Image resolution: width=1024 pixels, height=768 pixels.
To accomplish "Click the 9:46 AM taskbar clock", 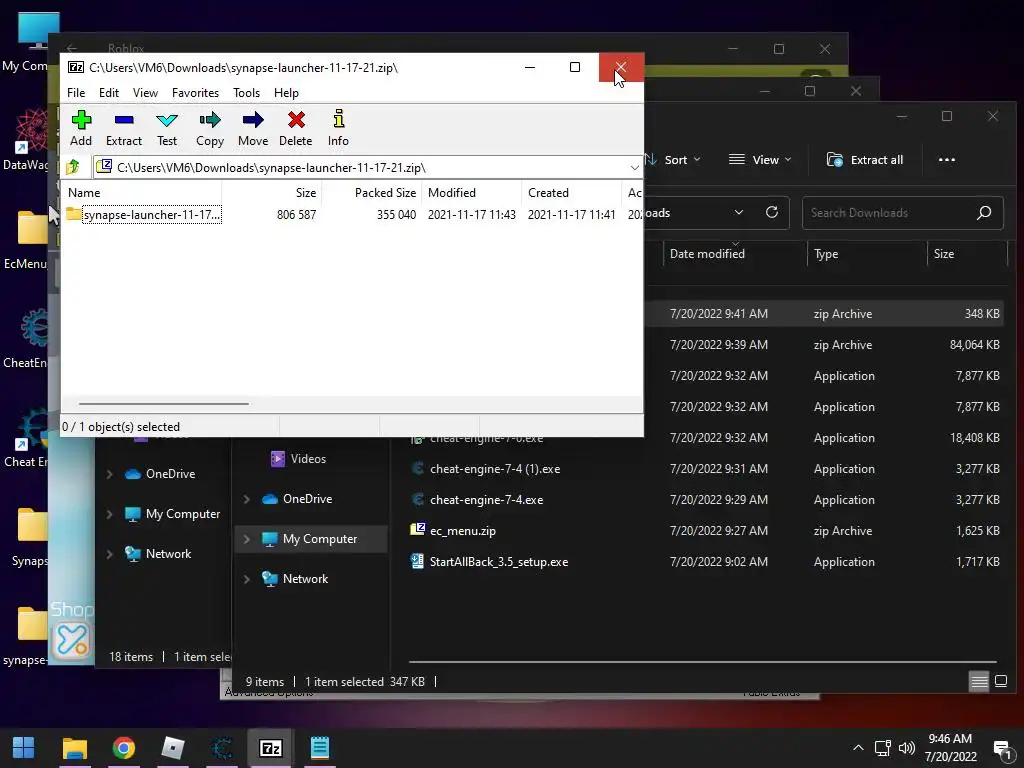I will (x=950, y=739).
